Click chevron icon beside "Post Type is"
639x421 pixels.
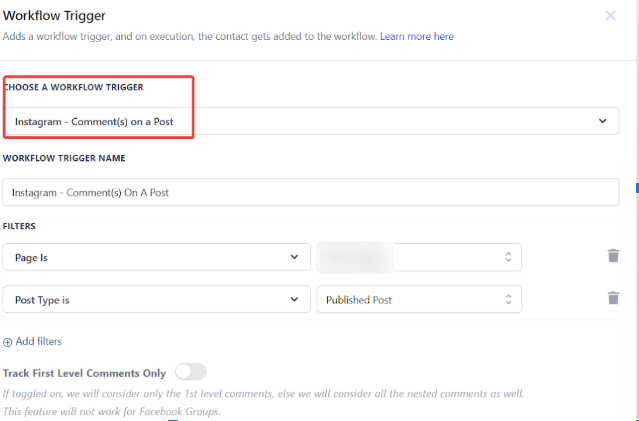(294, 299)
